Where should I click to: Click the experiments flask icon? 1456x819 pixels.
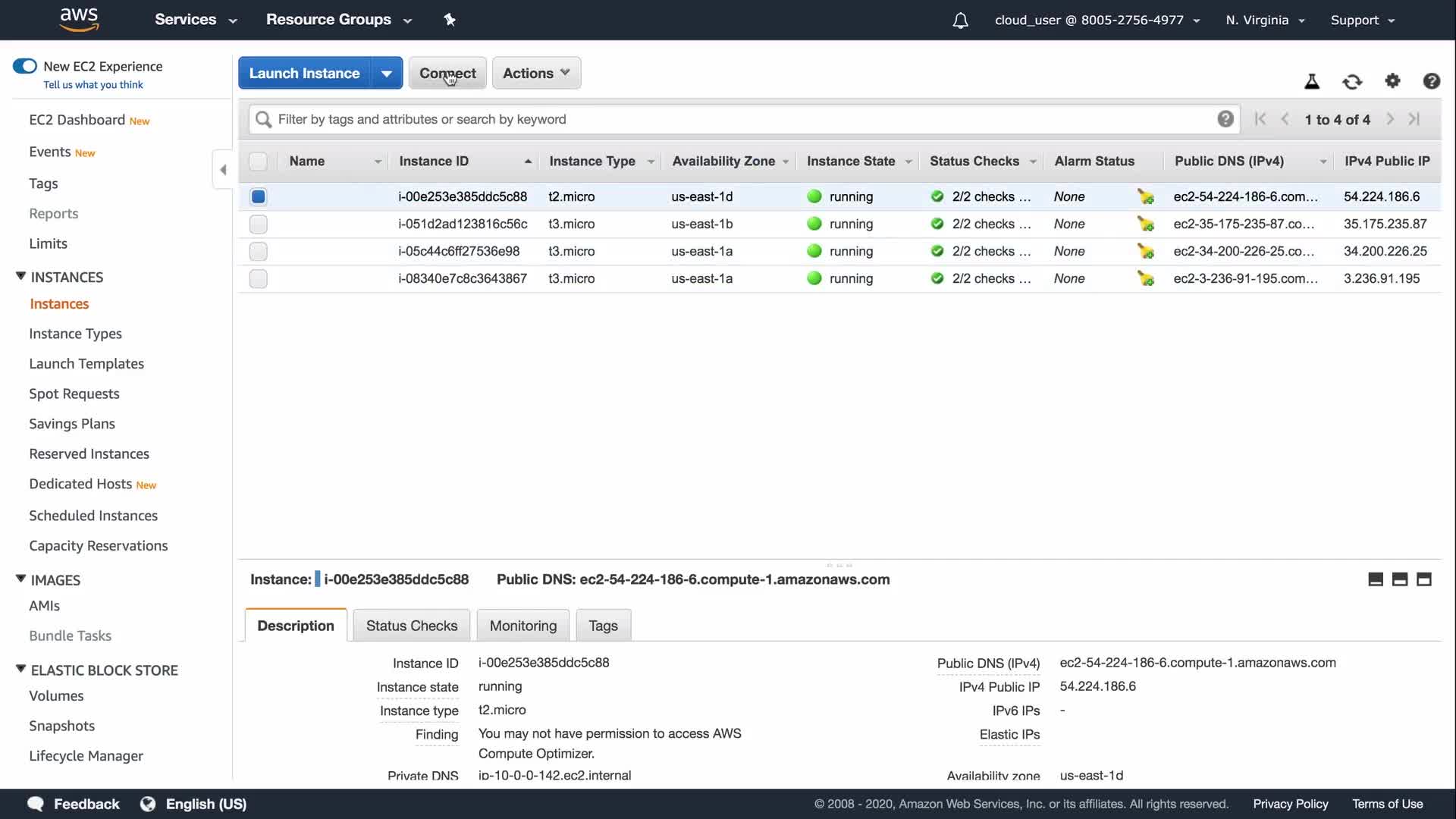click(1312, 81)
